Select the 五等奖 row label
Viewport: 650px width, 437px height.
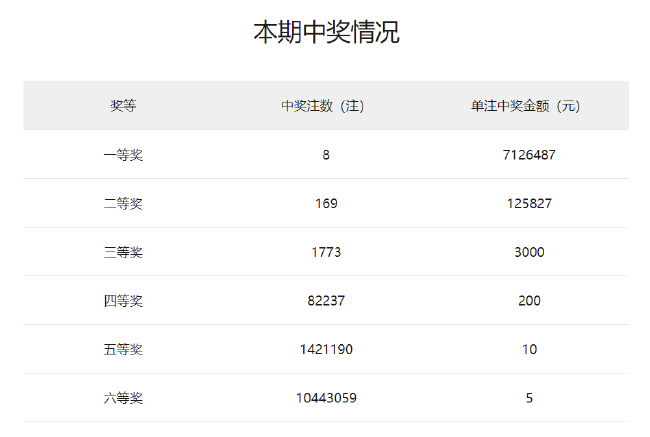tap(123, 349)
